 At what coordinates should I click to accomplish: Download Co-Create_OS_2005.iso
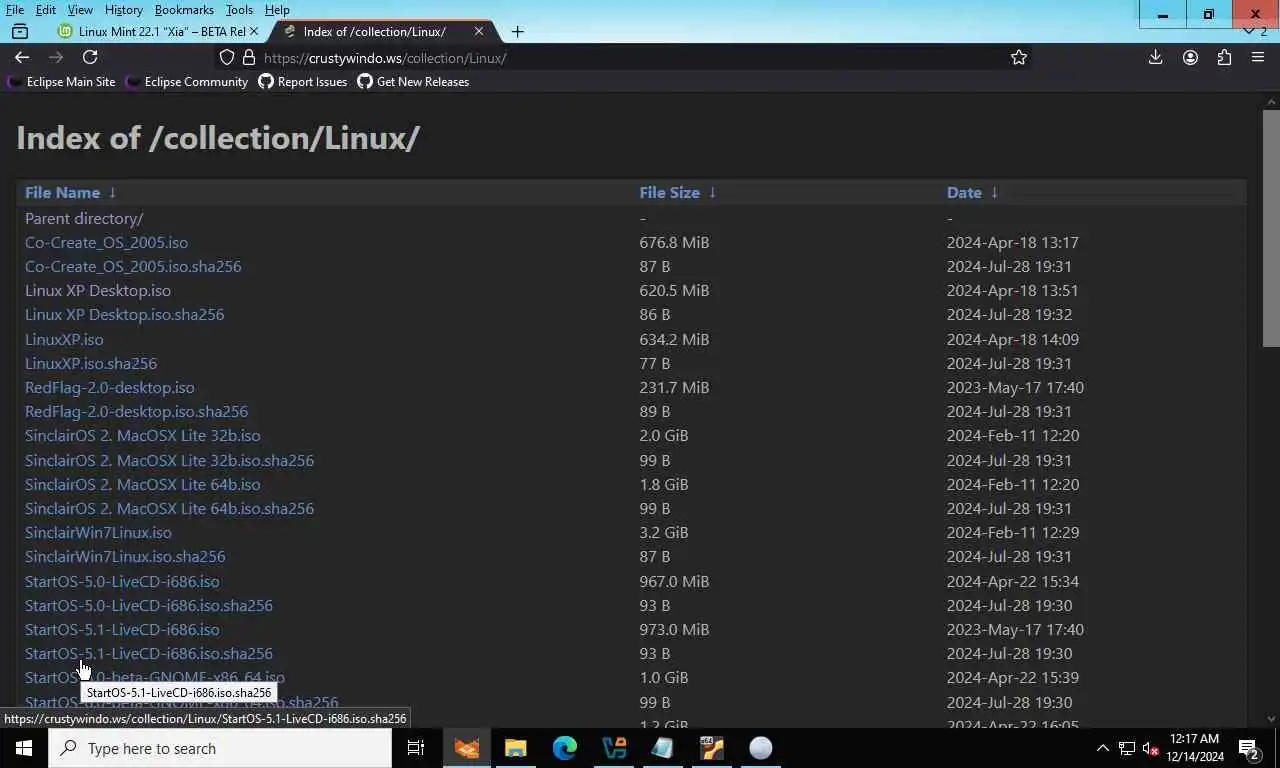click(106, 242)
